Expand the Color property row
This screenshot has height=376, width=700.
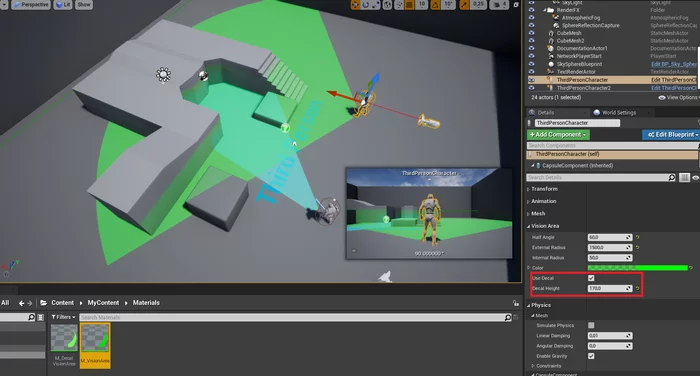coord(529,268)
